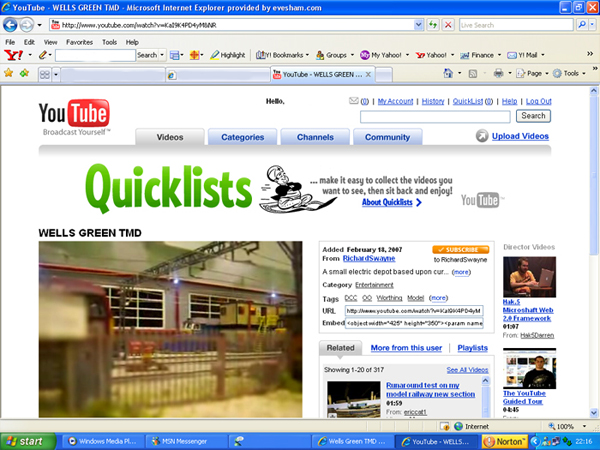Select the Related videos tab
The width and height of the screenshot is (600, 450).
point(340,348)
